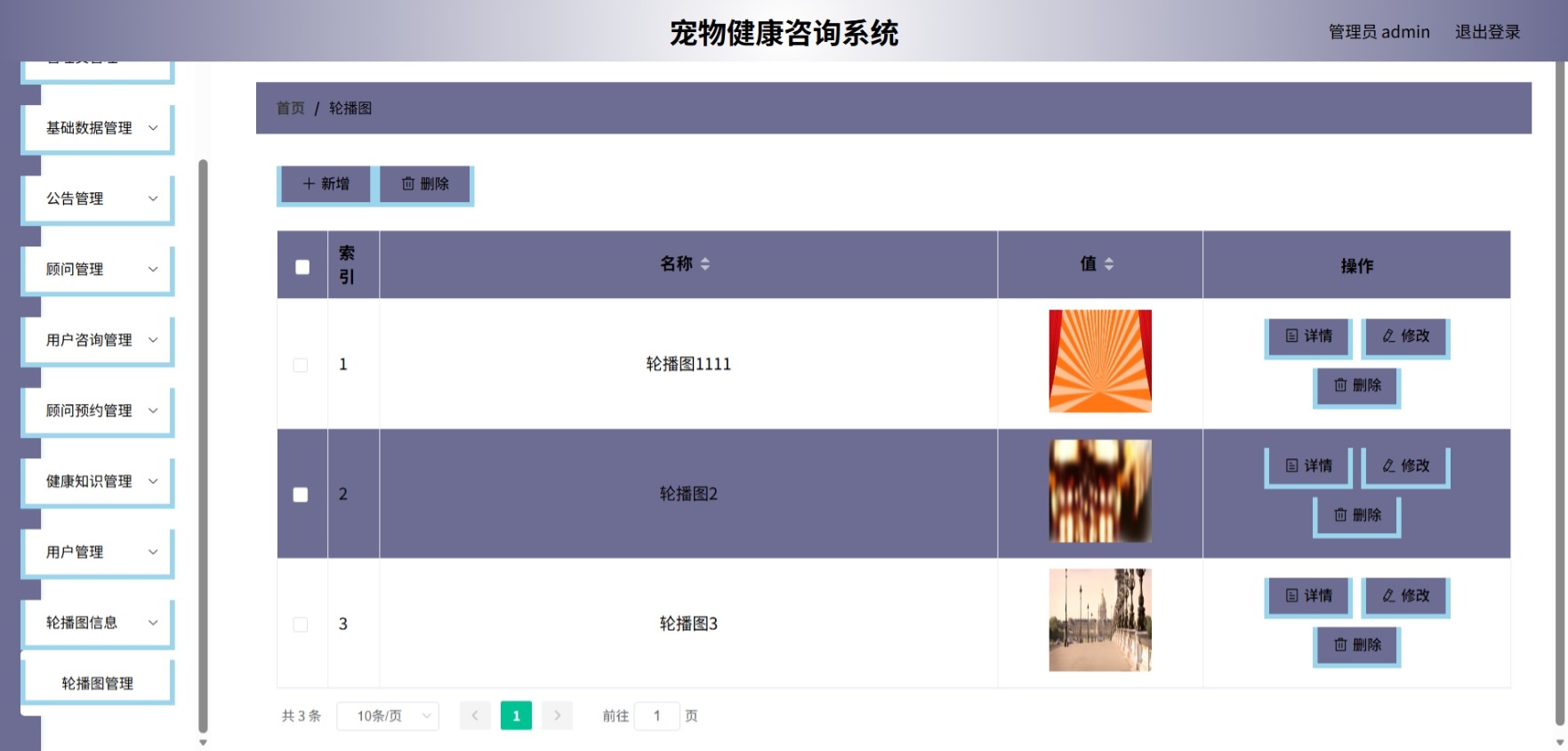Click the 详情 document icon for 轮播图1111
Viewport: 1568px width, 751px height.
coord(1292,335)
